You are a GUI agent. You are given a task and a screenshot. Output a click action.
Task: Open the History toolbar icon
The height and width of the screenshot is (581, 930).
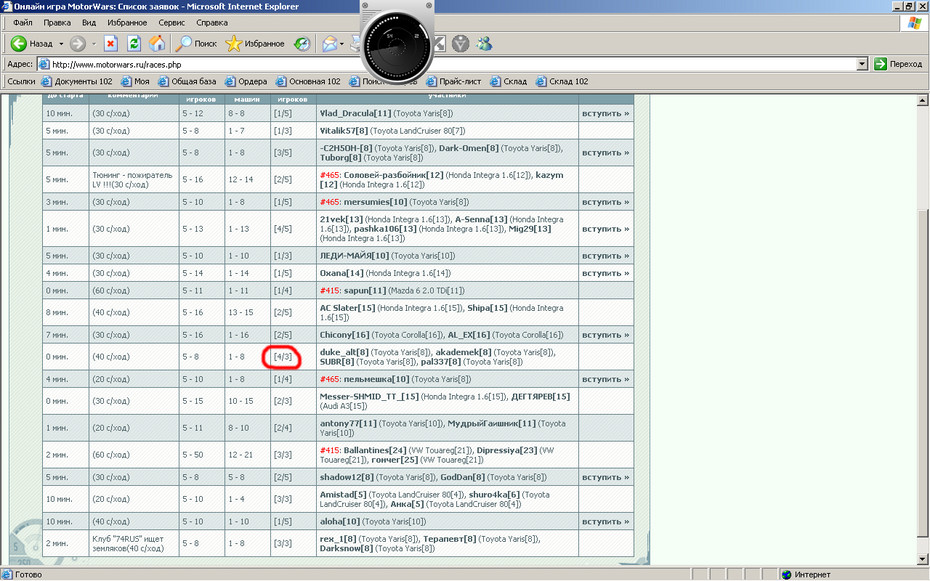[302, 43]
